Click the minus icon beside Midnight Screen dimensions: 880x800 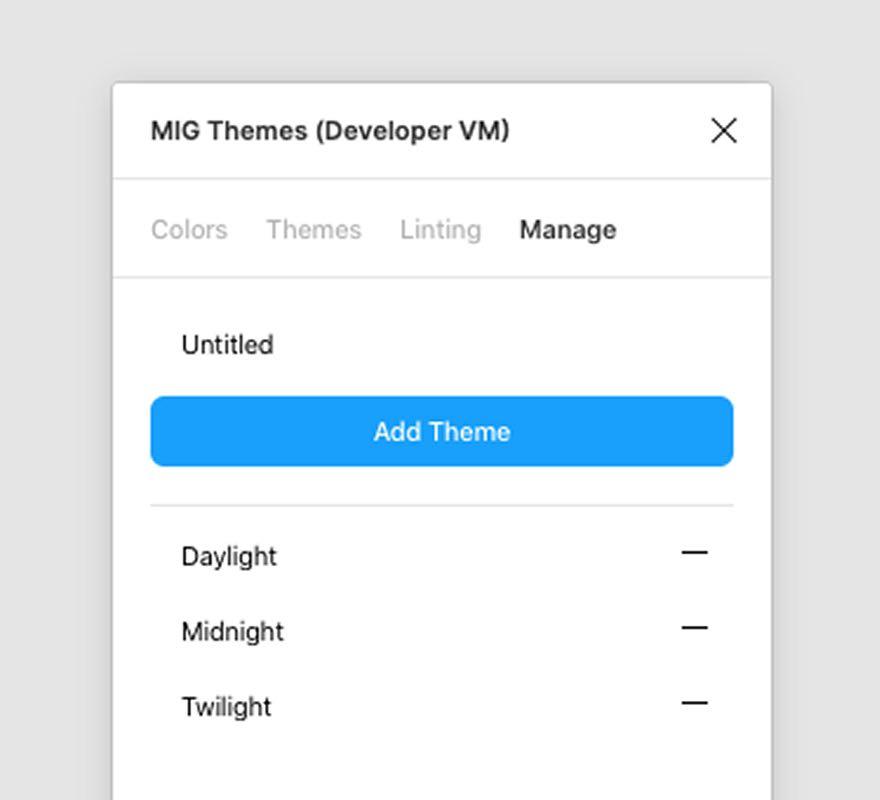(x=694, y=629)
